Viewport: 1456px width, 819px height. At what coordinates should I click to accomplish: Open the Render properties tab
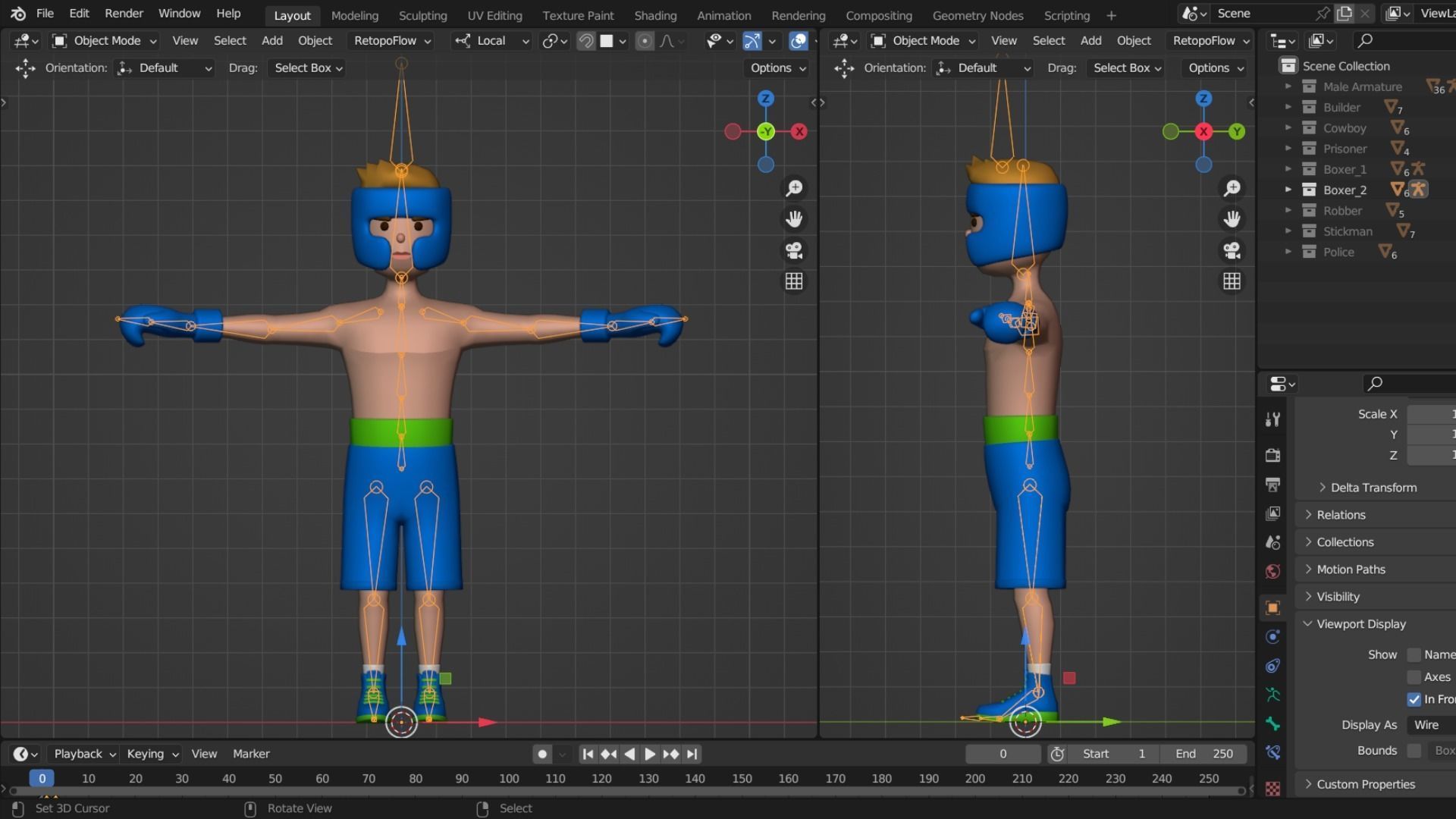click(x=1273, y=455)
